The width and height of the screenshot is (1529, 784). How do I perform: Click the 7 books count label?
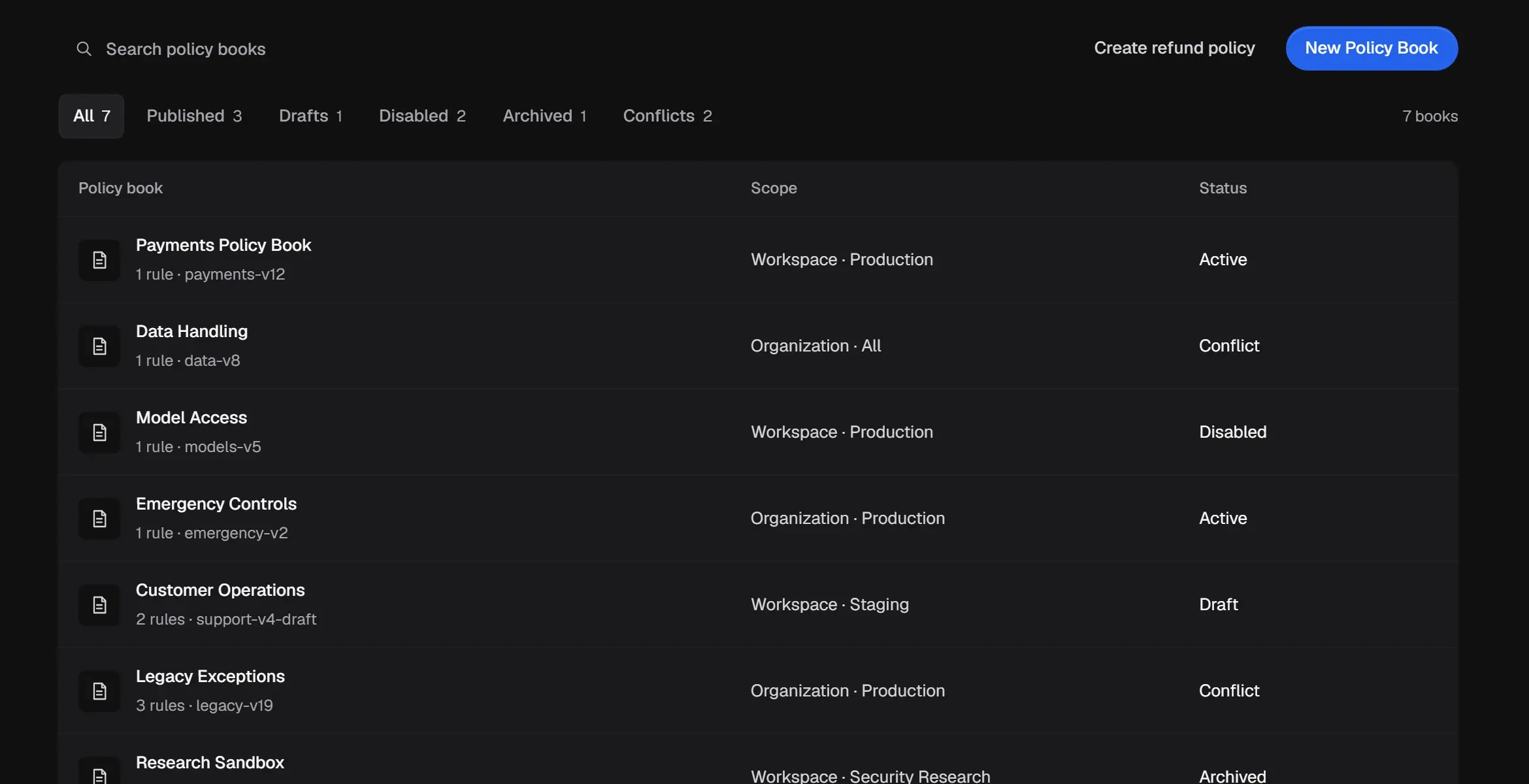[1430, 116]
